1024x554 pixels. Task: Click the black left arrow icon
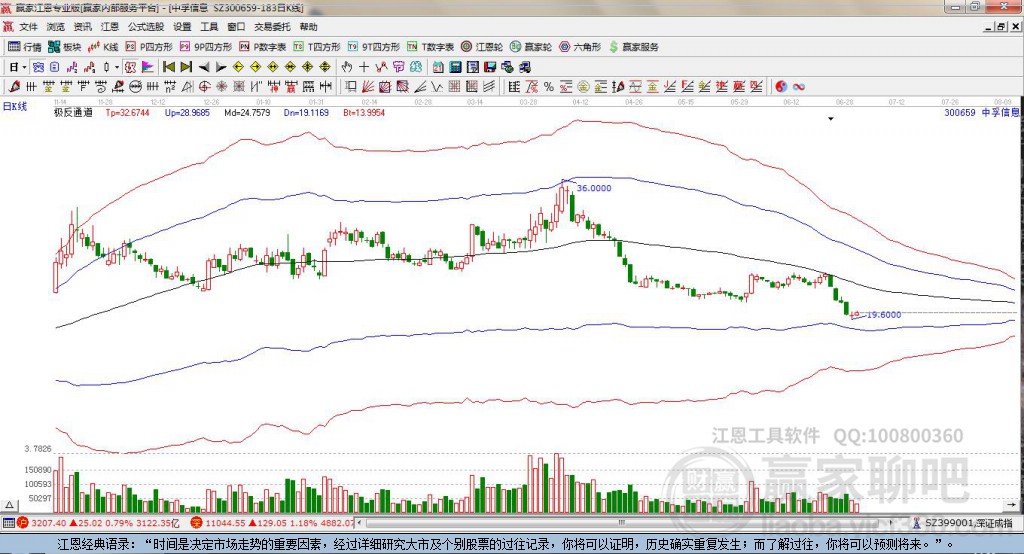click(x=204, y=67)
